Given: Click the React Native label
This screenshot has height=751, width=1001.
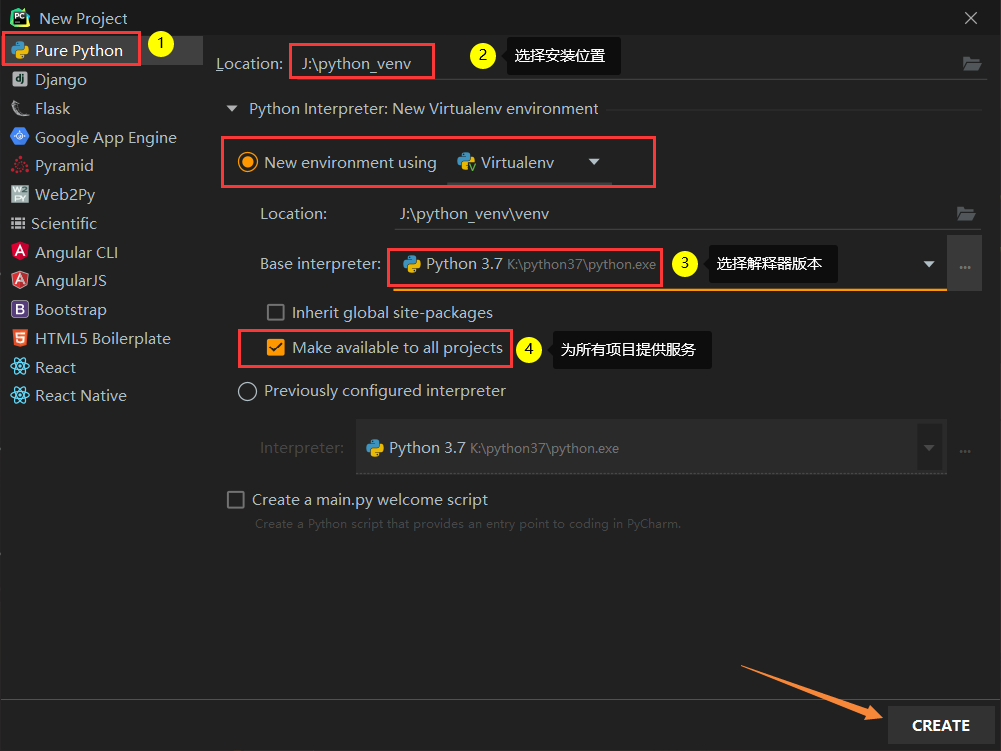Looking at the screenshot, I should [x=81, y=396].
